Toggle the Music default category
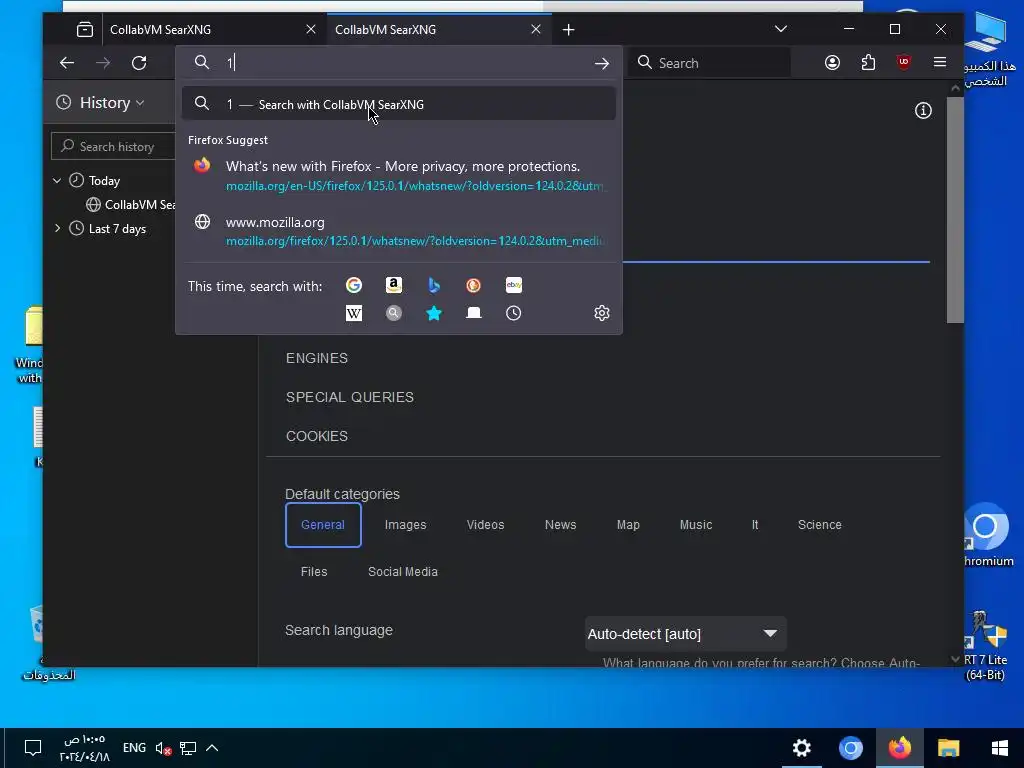Image resolution: width=1024 pixels, height=768 pixels. pos(696,525)
